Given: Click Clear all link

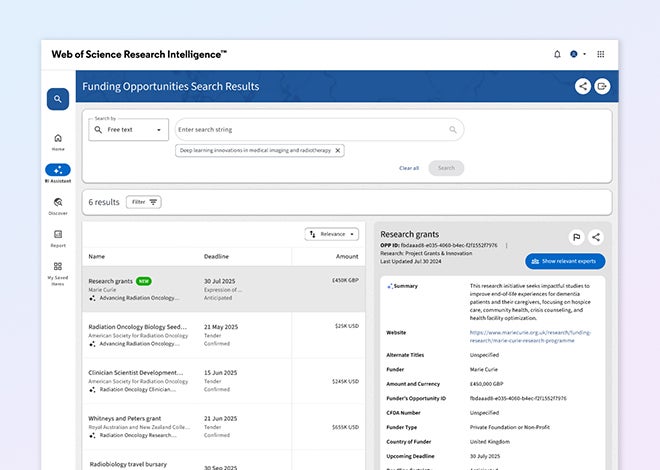Looking at the screenshot, I should 409,168.
